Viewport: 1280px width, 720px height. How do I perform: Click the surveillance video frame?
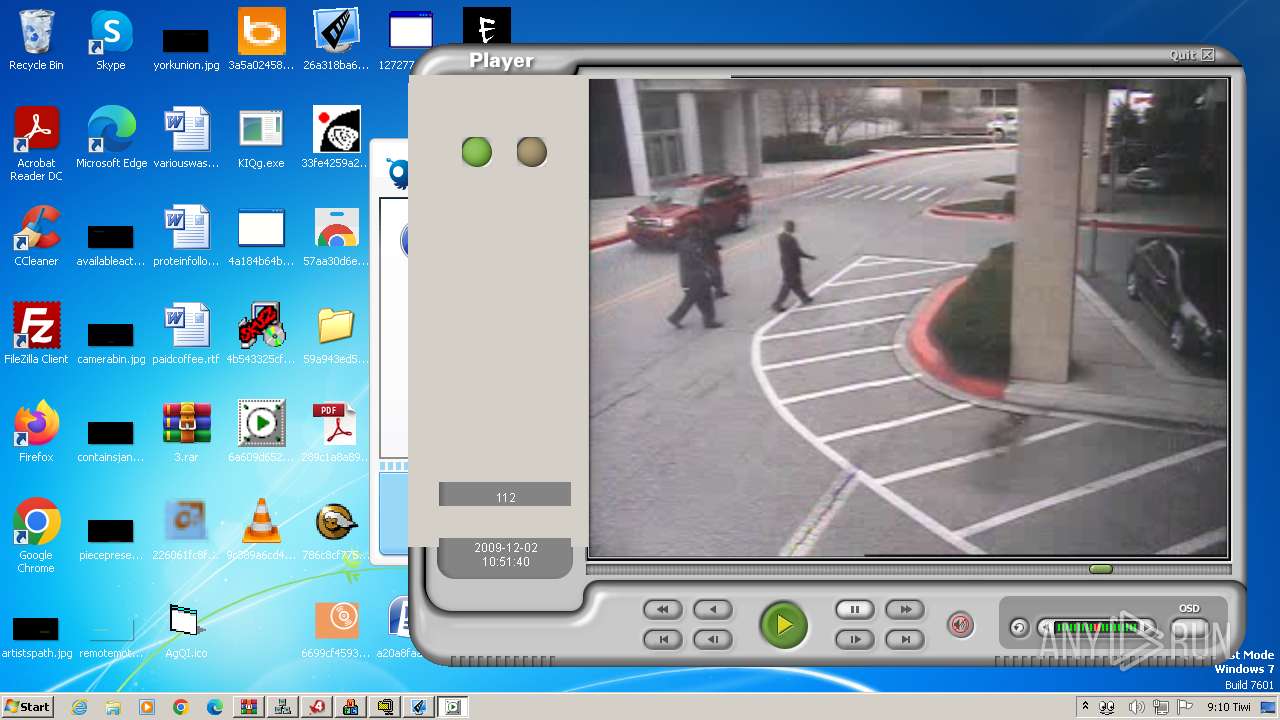908,318
